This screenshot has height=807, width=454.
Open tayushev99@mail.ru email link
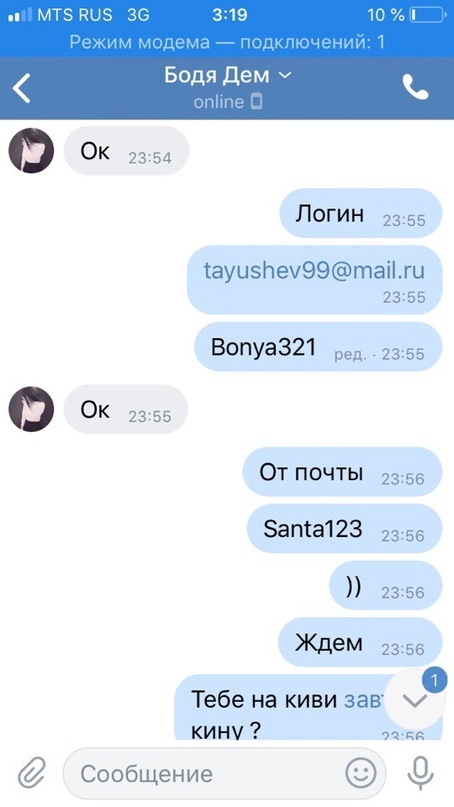pyautogui.click(x=315, y=271)
